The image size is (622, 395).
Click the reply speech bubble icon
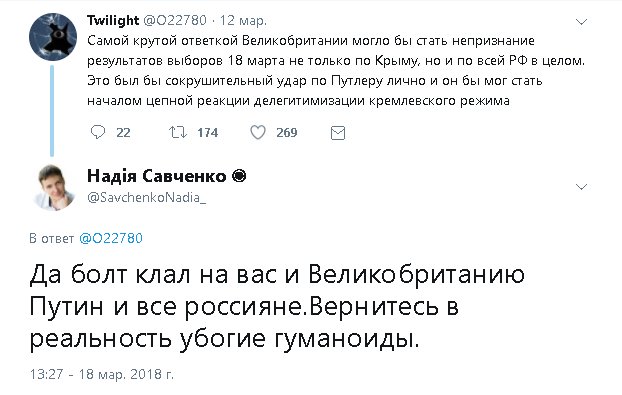98,132
